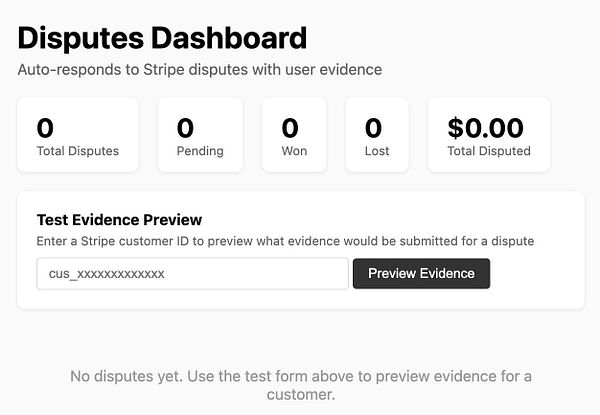This screenshot has height=415, width=600.
Task: Click the word 'customer' ending the empty message
Action: click(300, 395)
